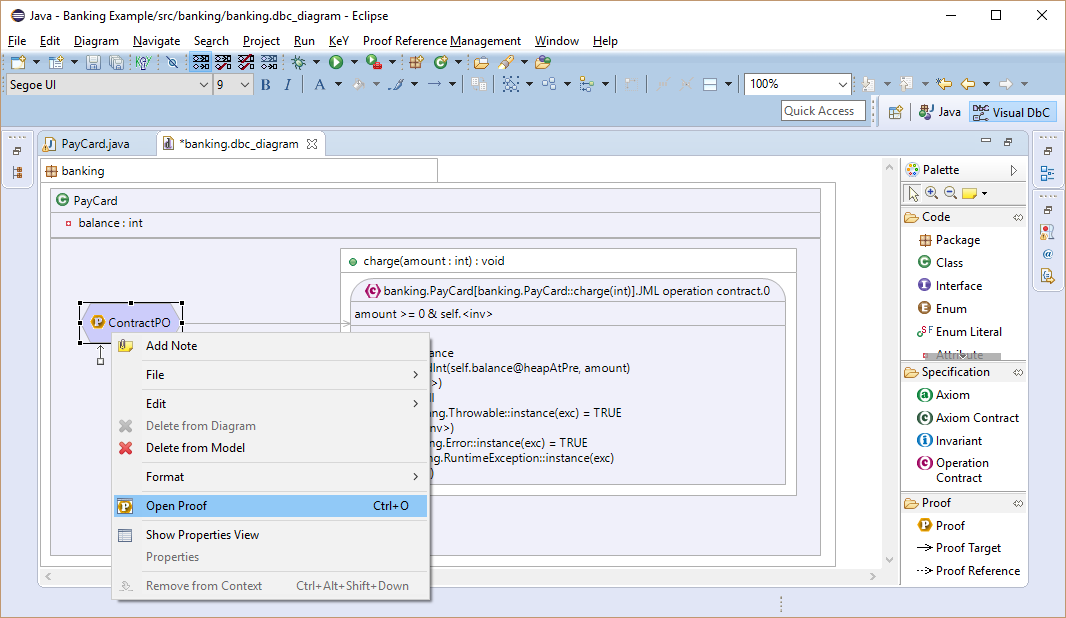Choose the Proof Reference palette entry
The width and height of the screenshot is (1066, 618).
pyautogui.click(x=968, y=571)
